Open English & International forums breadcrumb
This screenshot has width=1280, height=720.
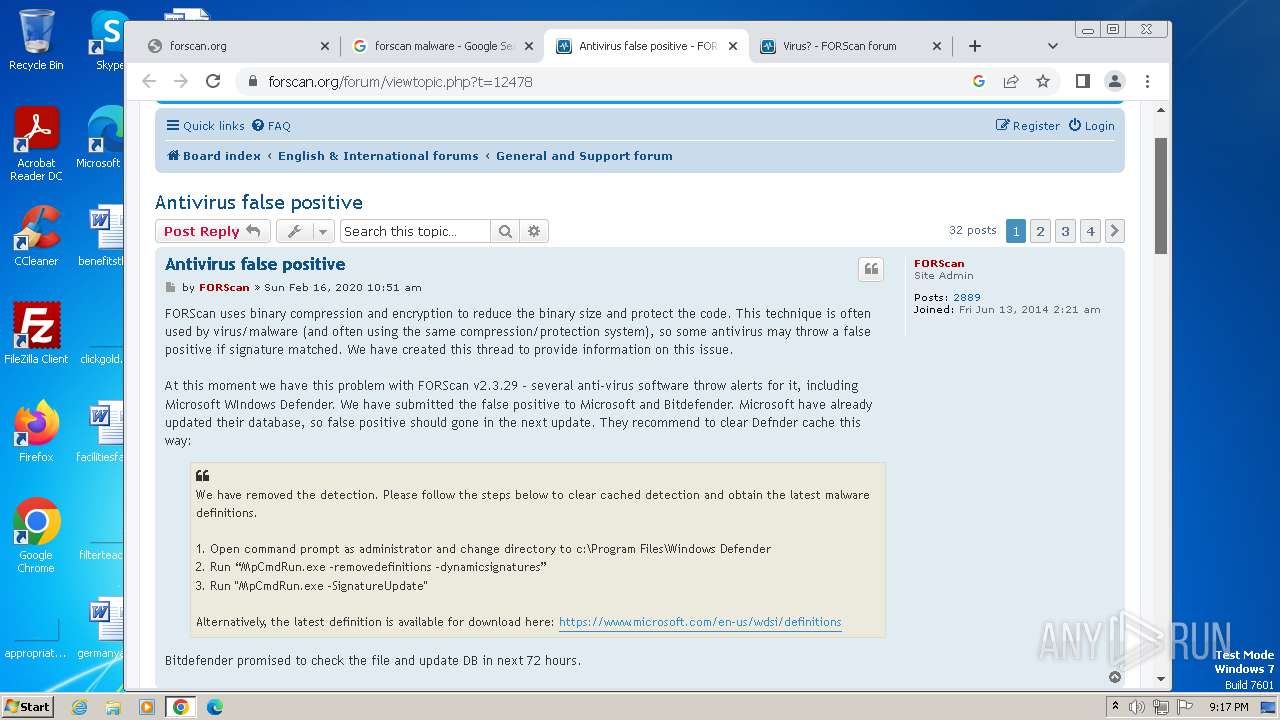[378, 156]
